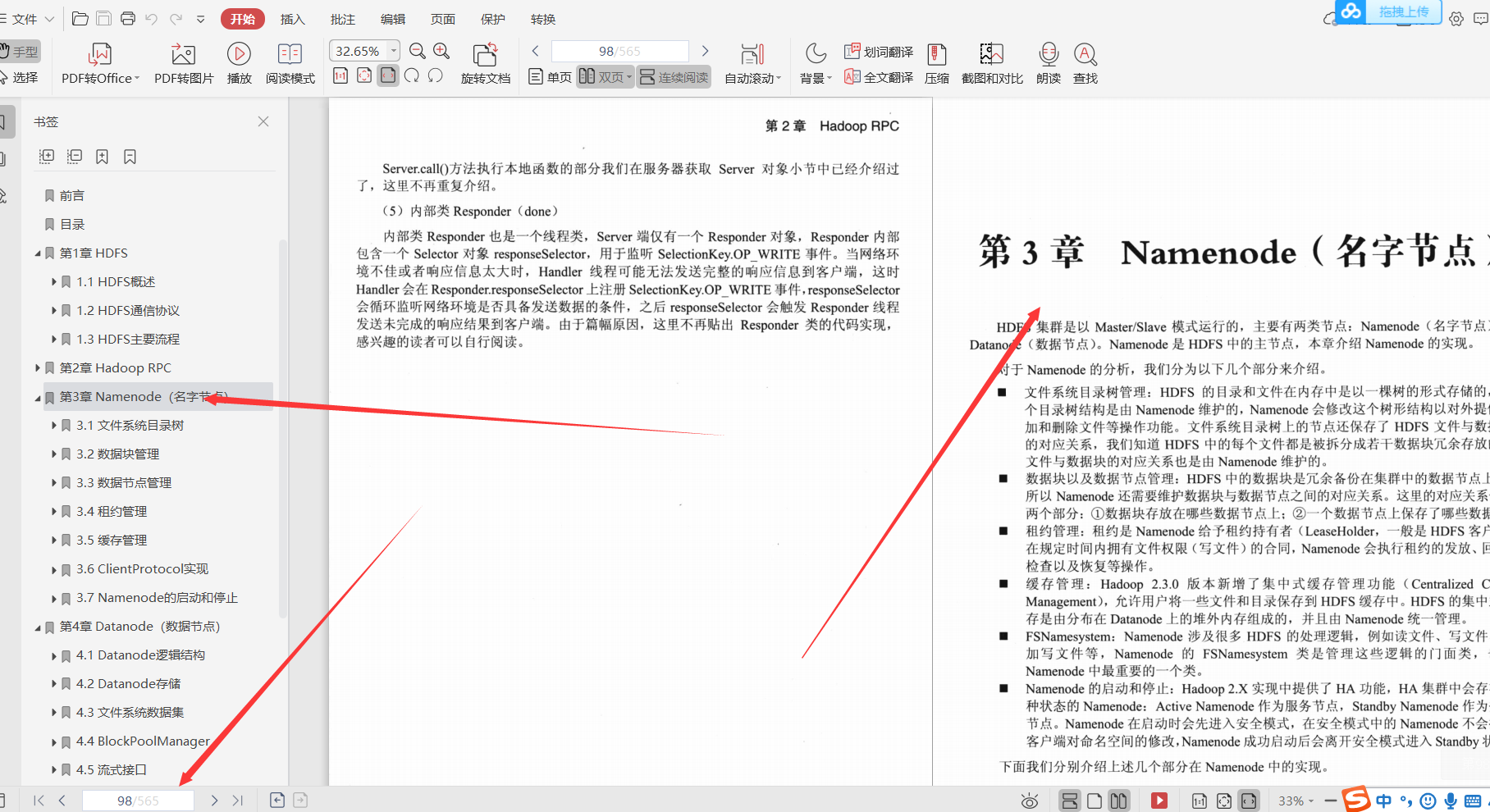This screenshot has height=812, width=1490.
Task: Switch to the 插入 tab
Action: point(292,19)
